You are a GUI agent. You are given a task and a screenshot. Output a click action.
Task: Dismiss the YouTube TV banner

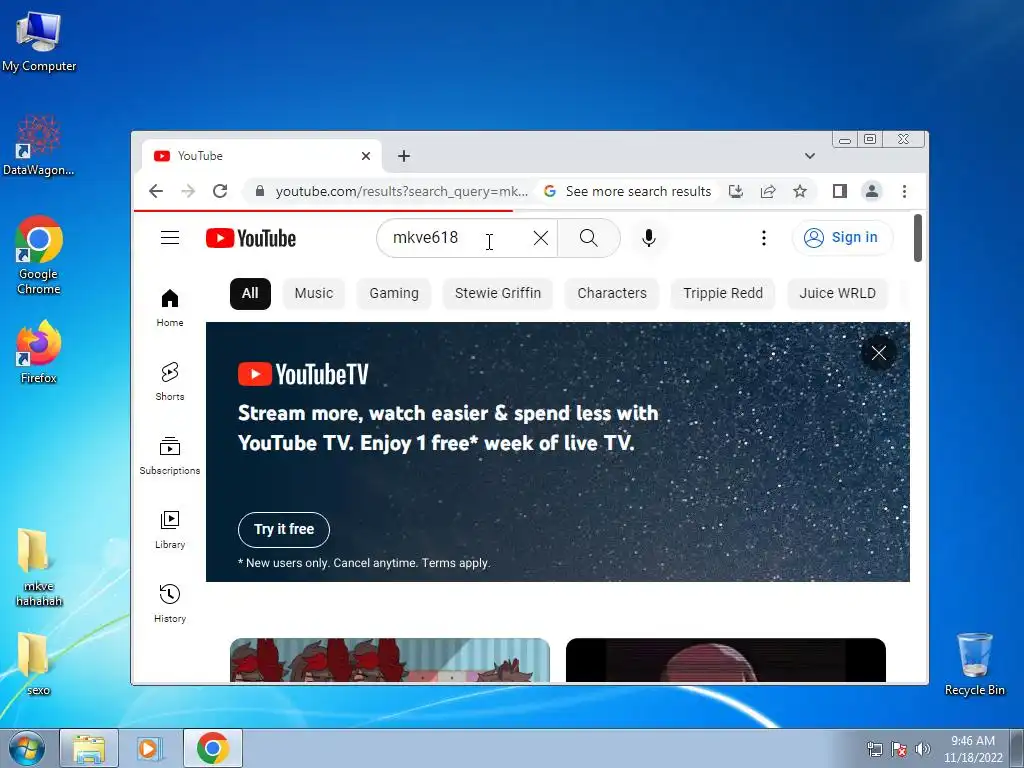(879, 353)
